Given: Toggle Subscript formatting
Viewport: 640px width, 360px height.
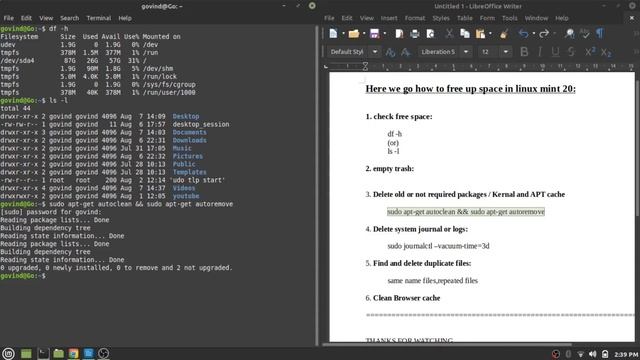Looking at the screenshot, I should tap(606, 52).
